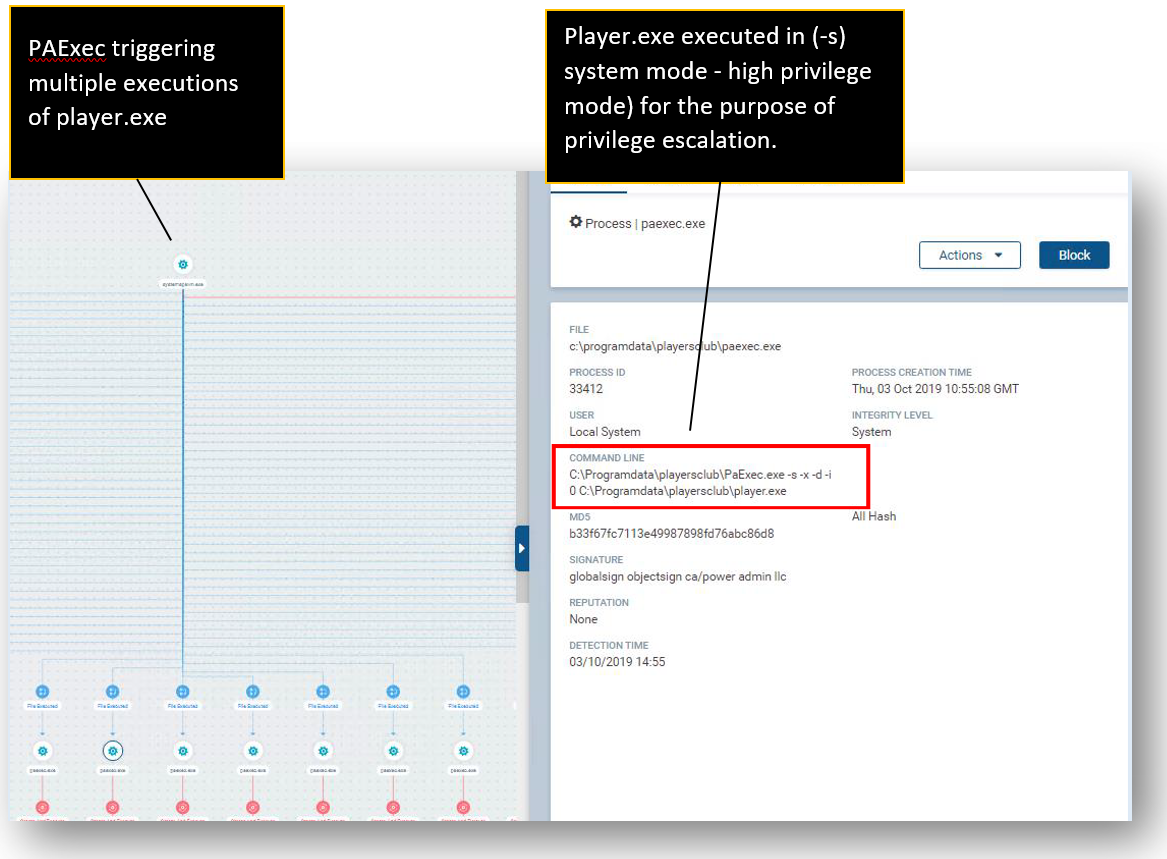Click the red alert node under selected paexec.exe
This screenshot has width=1167, height=859.
(x=112, y=807)
